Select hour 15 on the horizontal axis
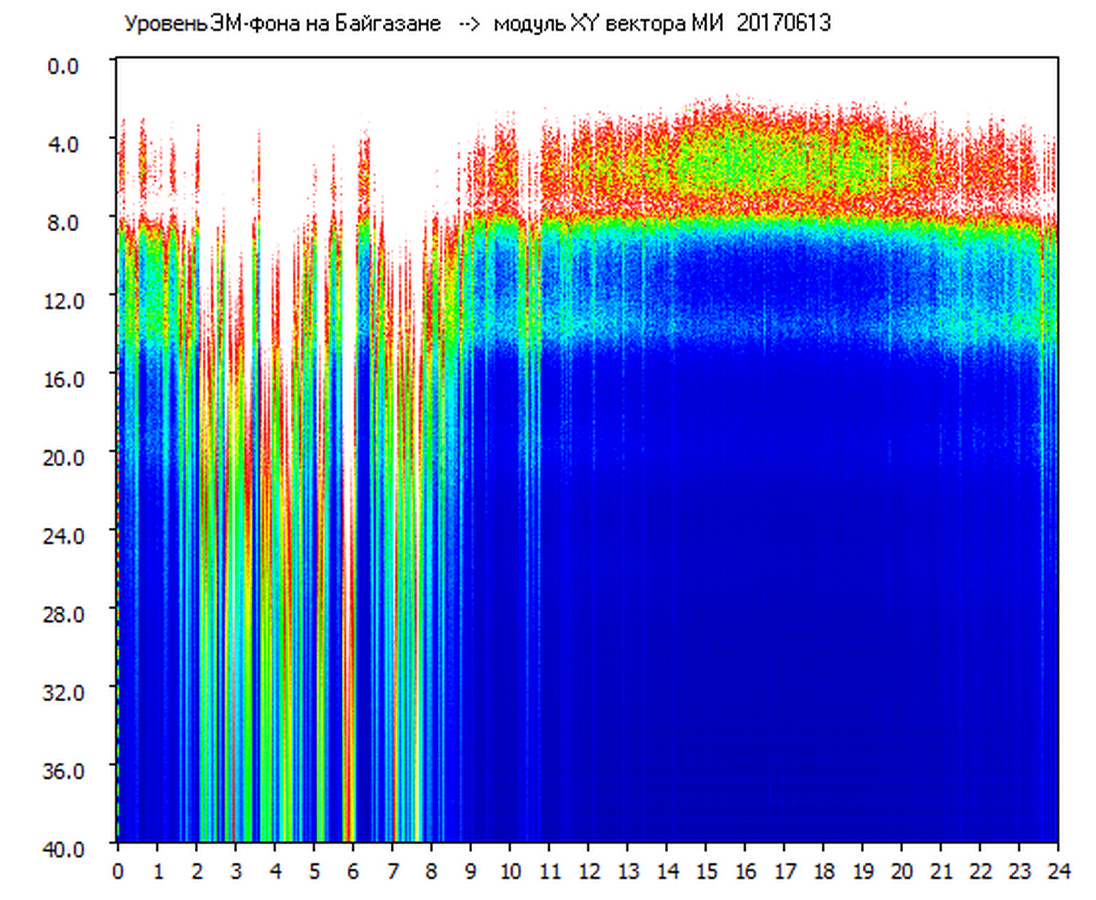This screenshot has width=1096, height=900. tap(706, 871)
